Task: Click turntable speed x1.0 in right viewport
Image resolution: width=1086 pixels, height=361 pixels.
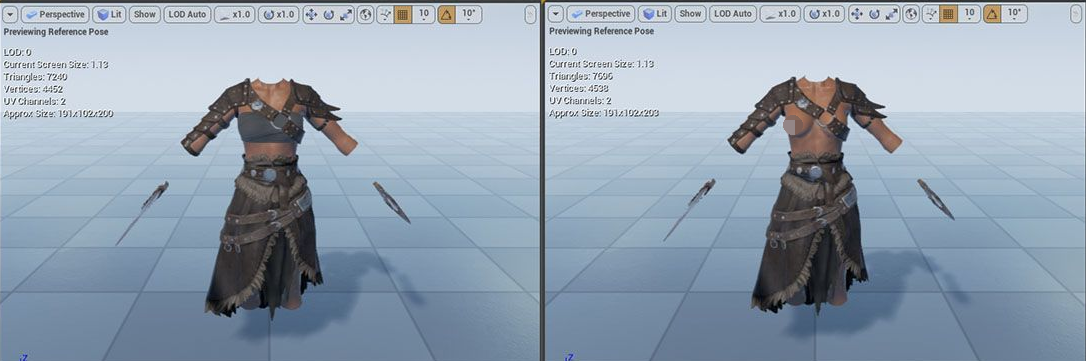Action: click(824, 14)
